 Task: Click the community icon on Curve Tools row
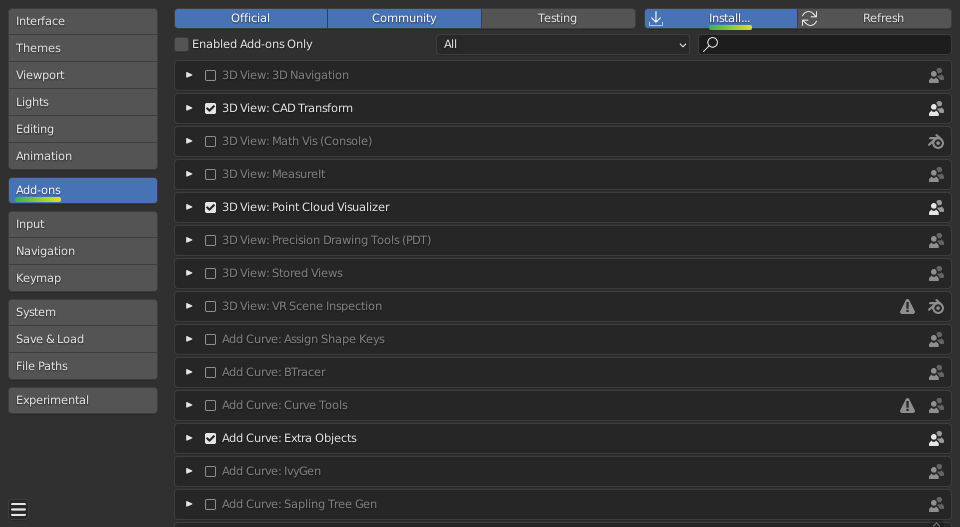[x=936, y=406]
